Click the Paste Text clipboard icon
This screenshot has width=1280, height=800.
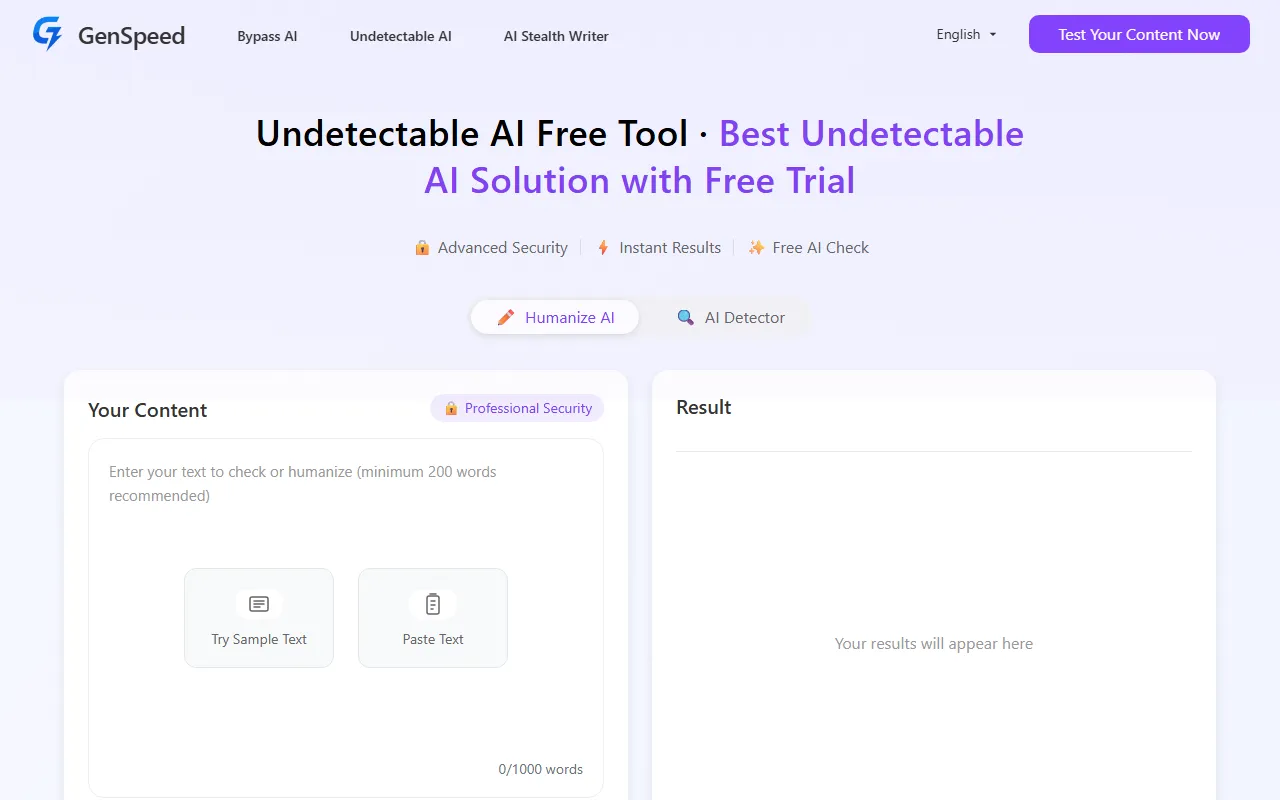[x=433, y=604]
